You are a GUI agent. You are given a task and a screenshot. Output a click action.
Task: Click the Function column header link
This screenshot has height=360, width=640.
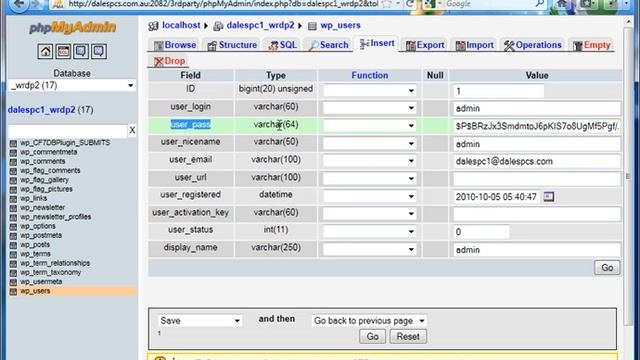pos(369,75)
